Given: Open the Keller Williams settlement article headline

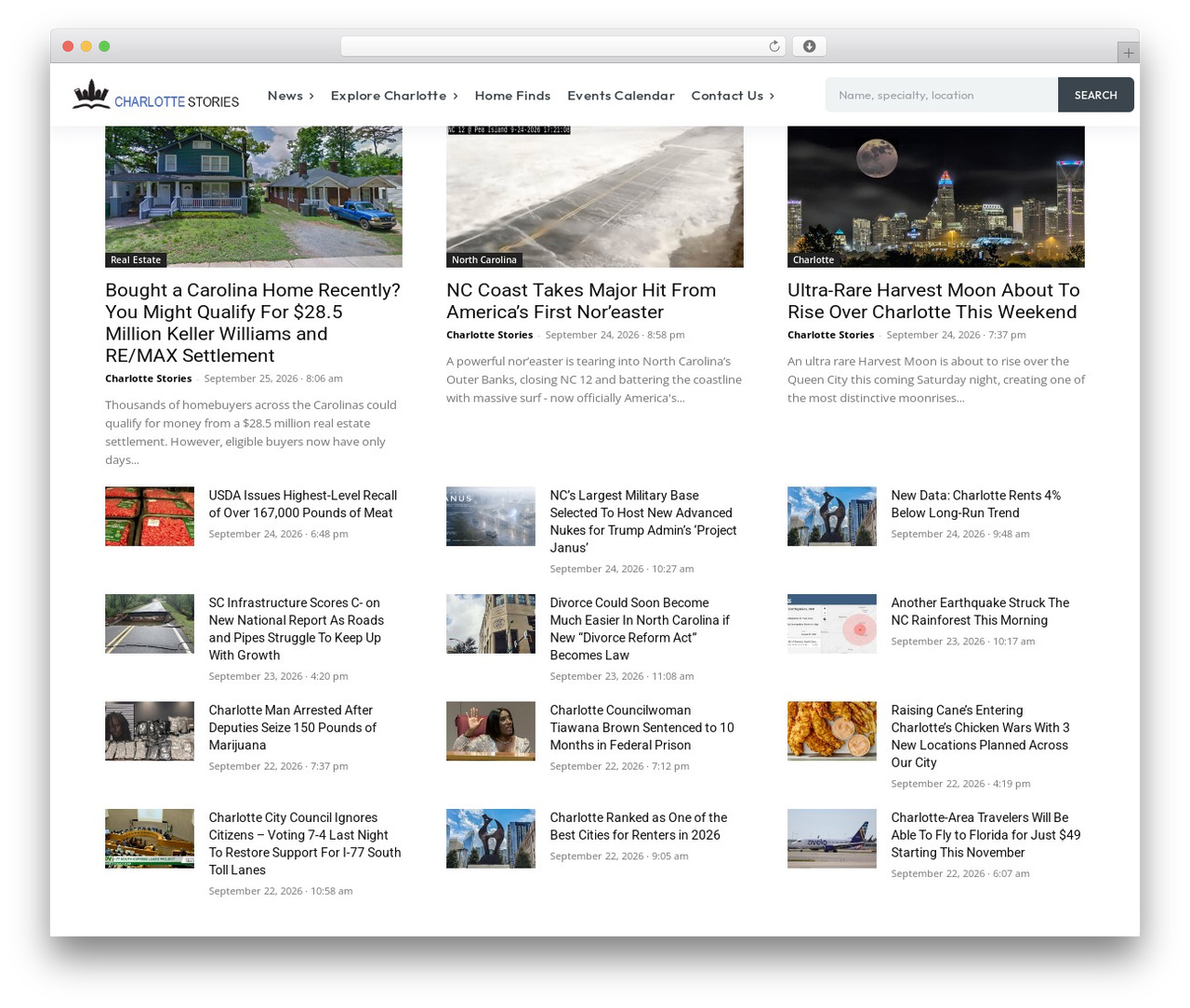Looking at the screenshot, I should coord(253,323).
